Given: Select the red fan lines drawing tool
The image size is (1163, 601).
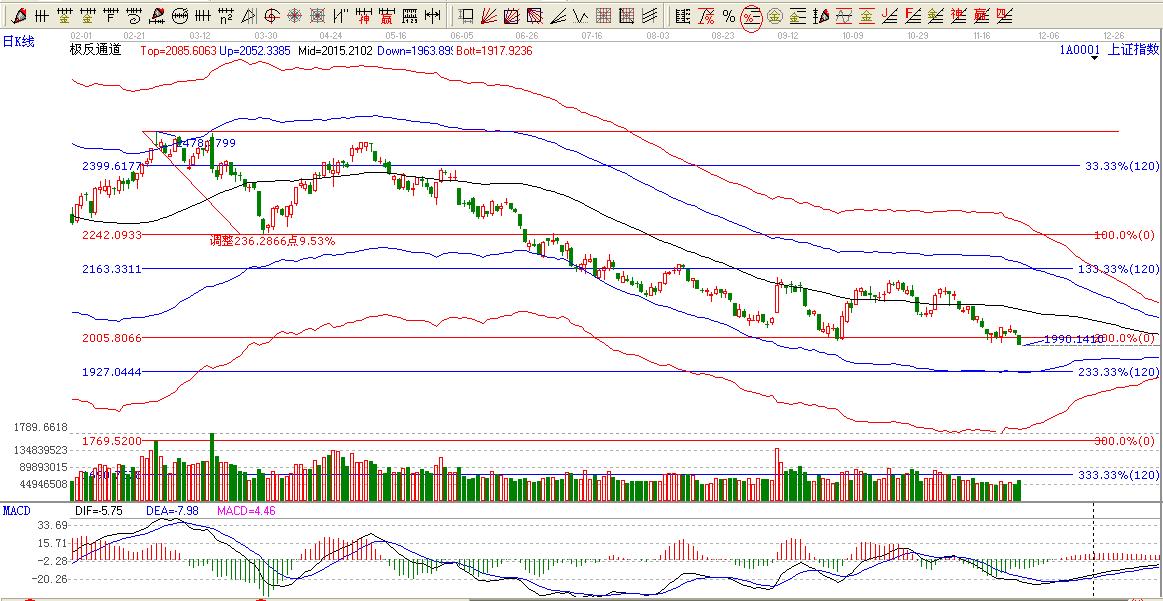Looking at the screenshot, I should click(x=488, y=16).
